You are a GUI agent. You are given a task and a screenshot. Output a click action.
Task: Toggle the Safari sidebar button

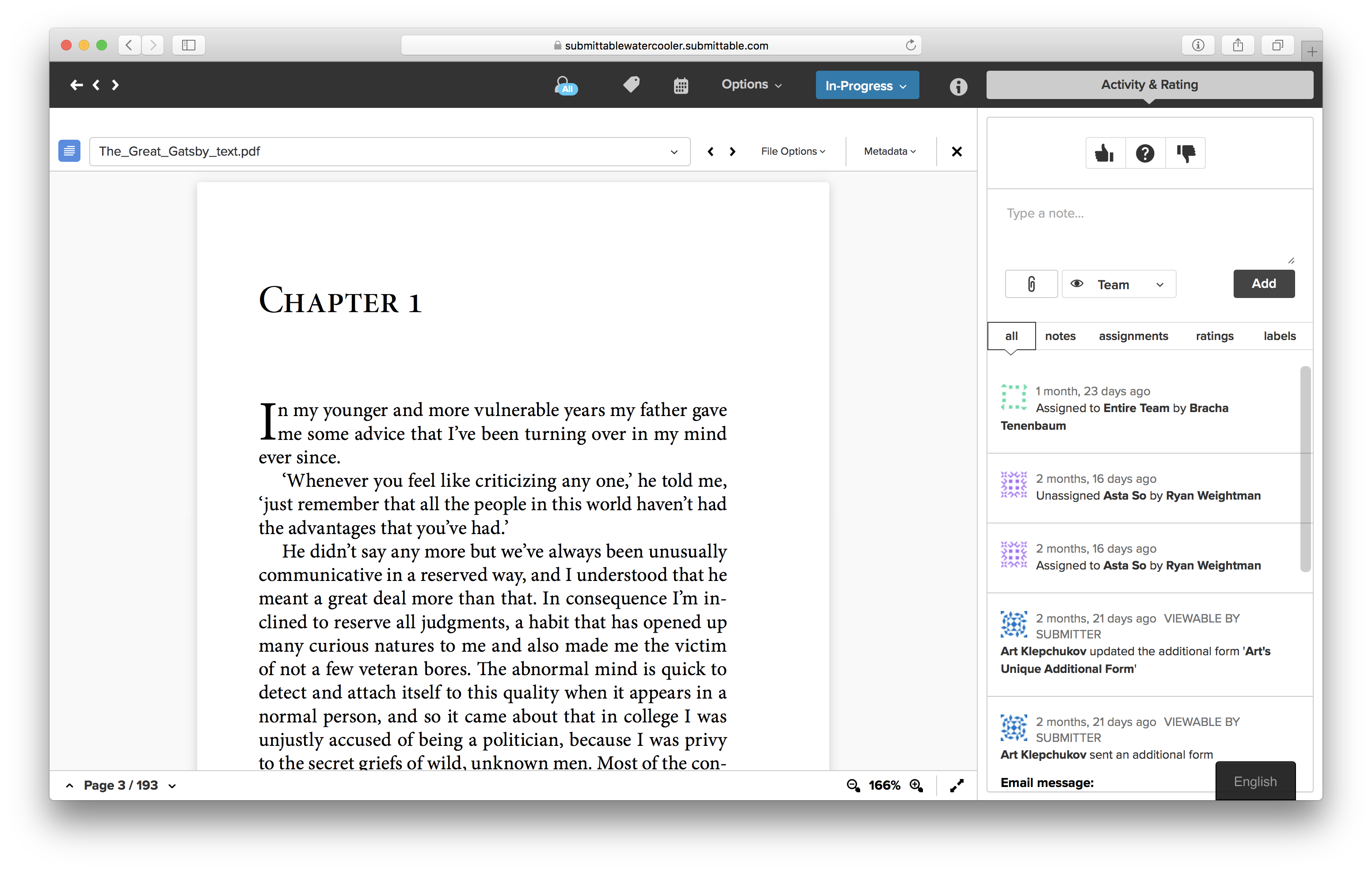189,45
